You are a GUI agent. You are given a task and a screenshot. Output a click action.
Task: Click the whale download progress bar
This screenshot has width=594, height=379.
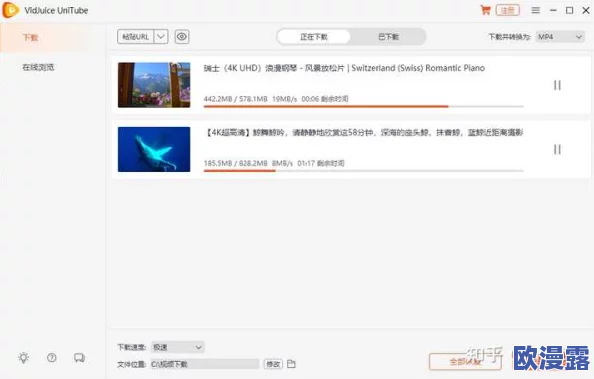tap(364, 171)
